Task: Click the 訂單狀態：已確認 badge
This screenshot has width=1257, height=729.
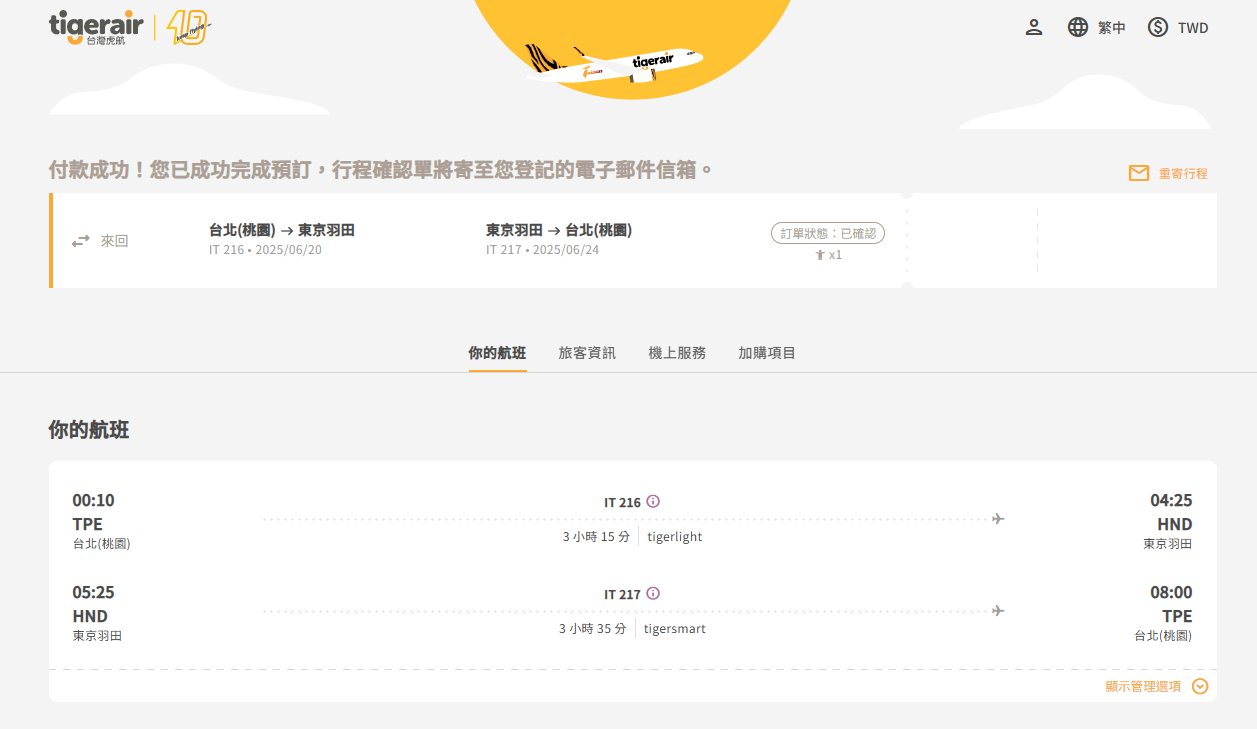Action: point(827,233)
